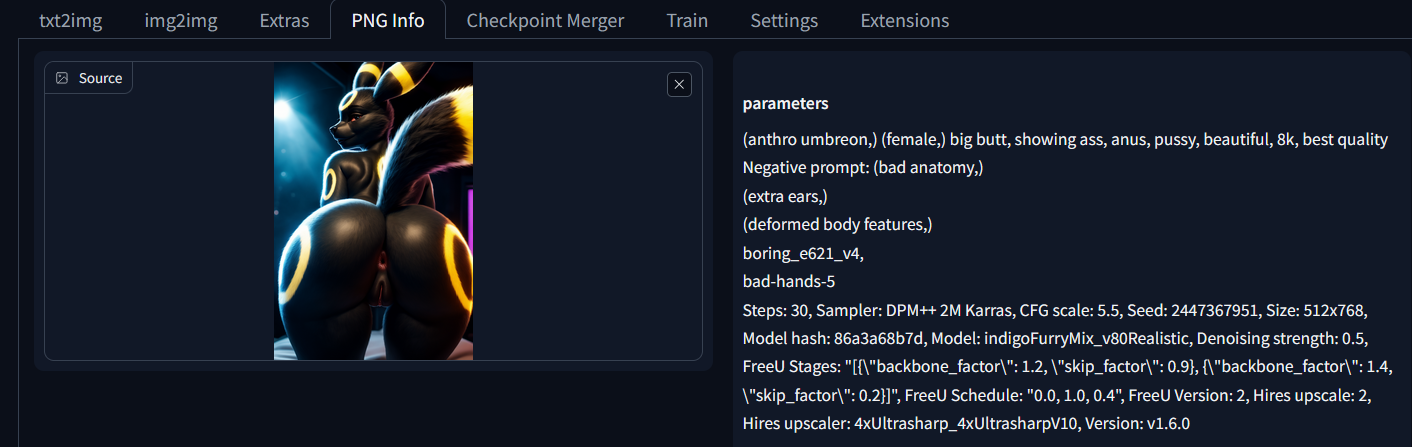
Task: Click the image icon beside Source label
Action: pyautogui.click(x=62, y=78)
